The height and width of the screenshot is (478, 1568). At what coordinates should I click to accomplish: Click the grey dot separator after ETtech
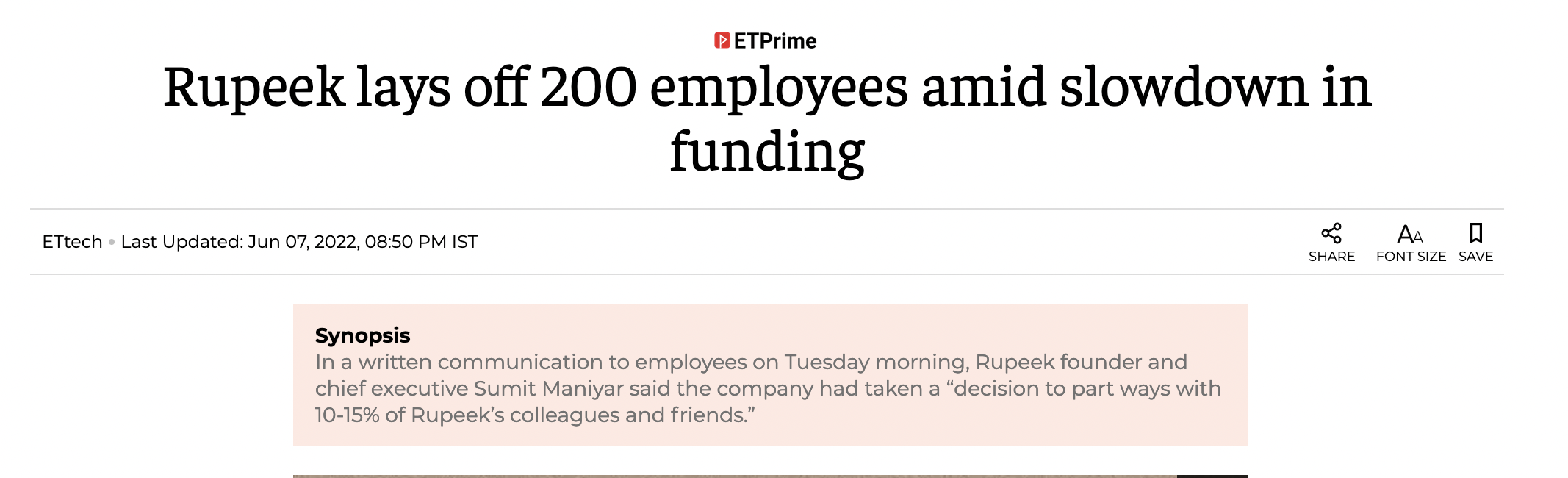click(112, 242)
